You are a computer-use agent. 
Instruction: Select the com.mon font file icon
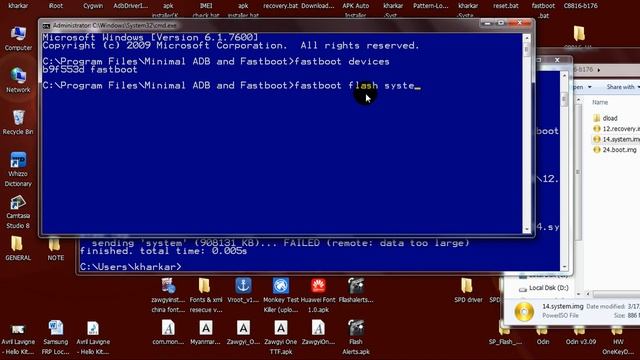tap(168, 333)
